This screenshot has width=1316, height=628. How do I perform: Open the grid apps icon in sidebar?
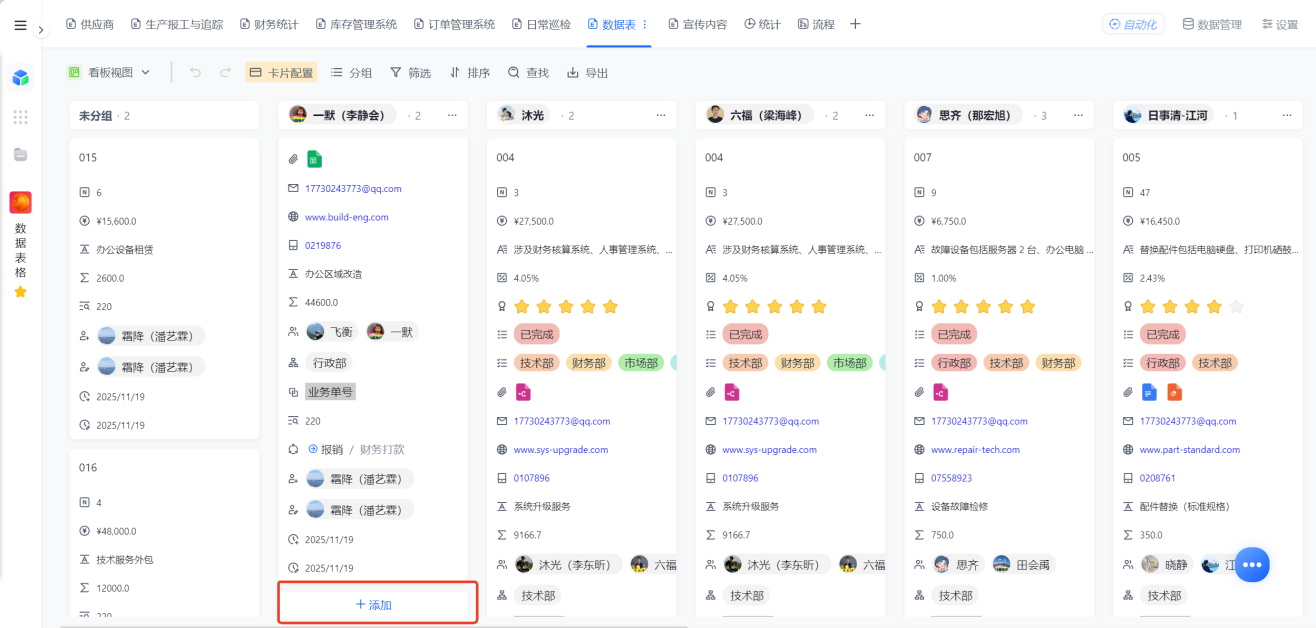click(20, 117)
